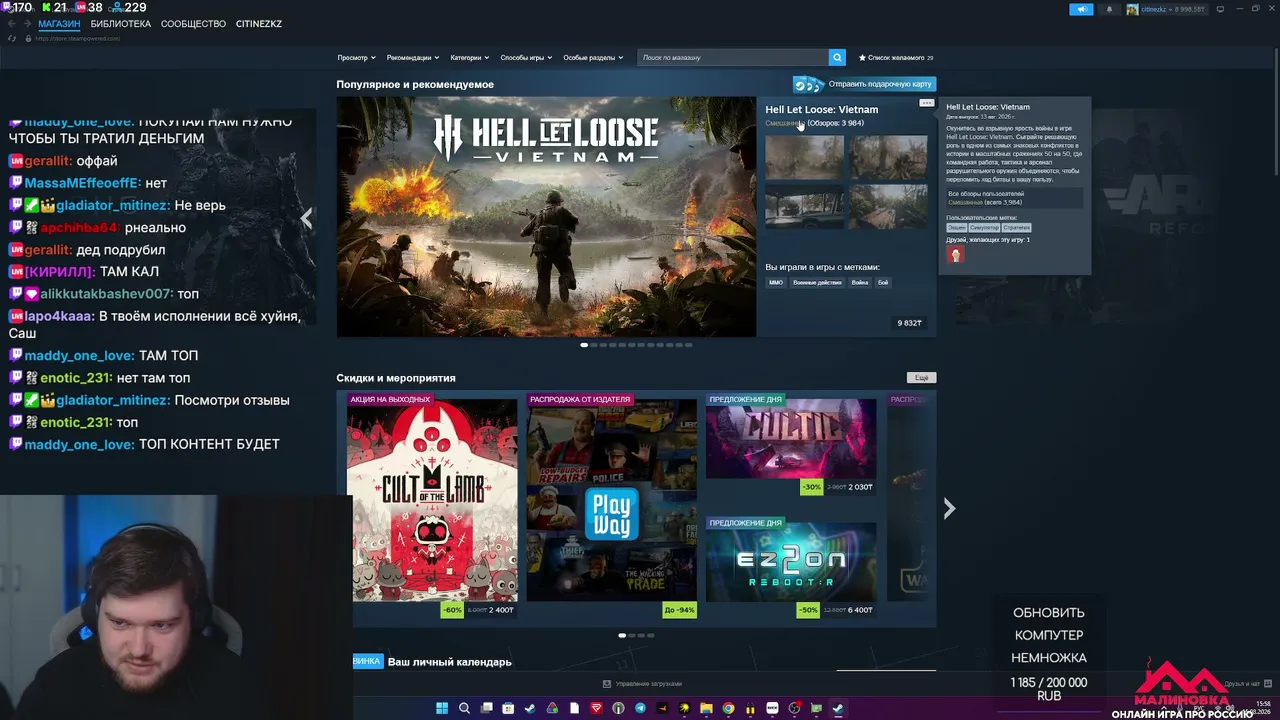Open the three-dots menu on Hell Let Loose capsule

(x=927, y=103)
